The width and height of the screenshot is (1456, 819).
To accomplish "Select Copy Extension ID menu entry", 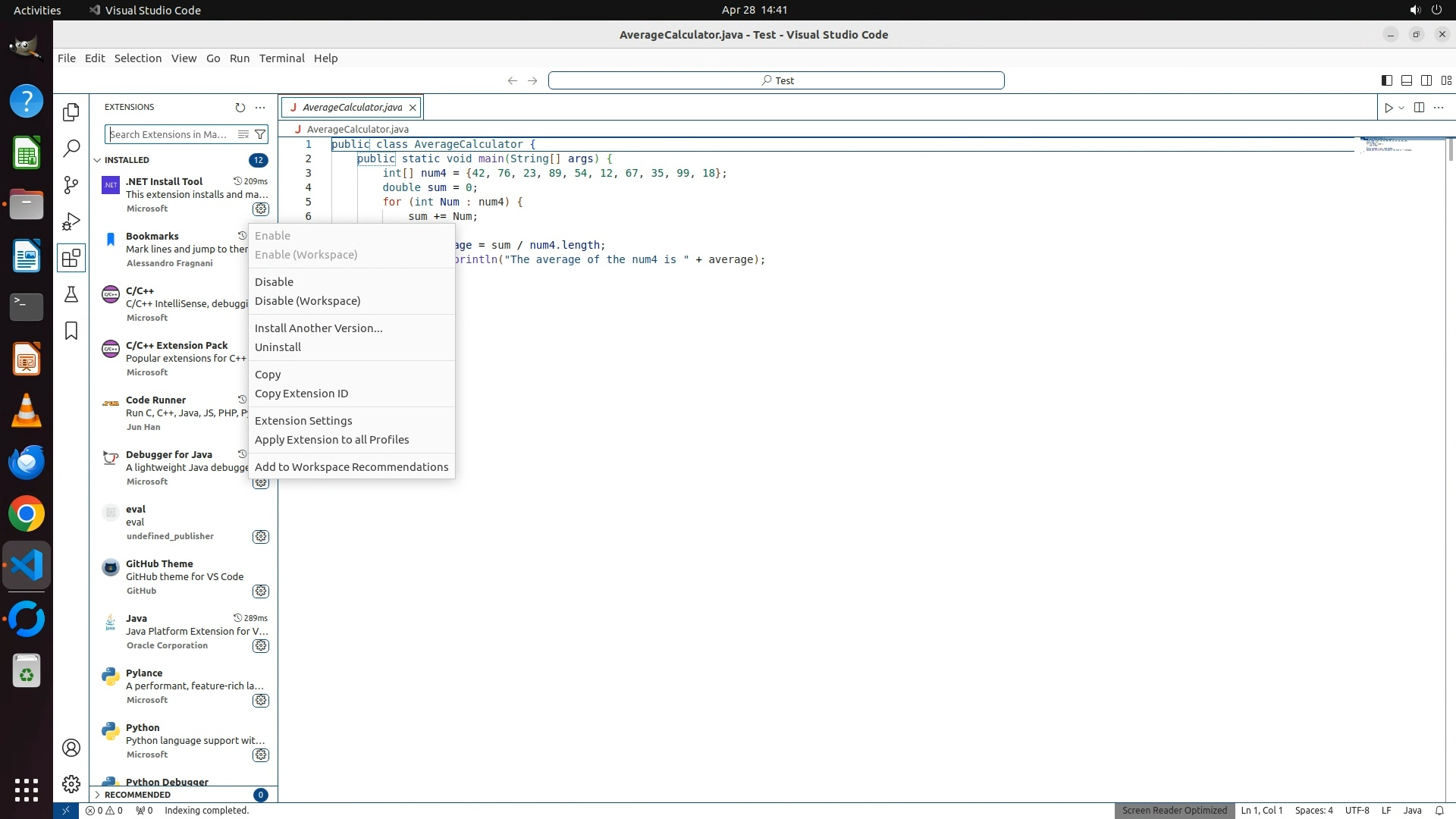I will pyautogui.click(x=301, y=394).
